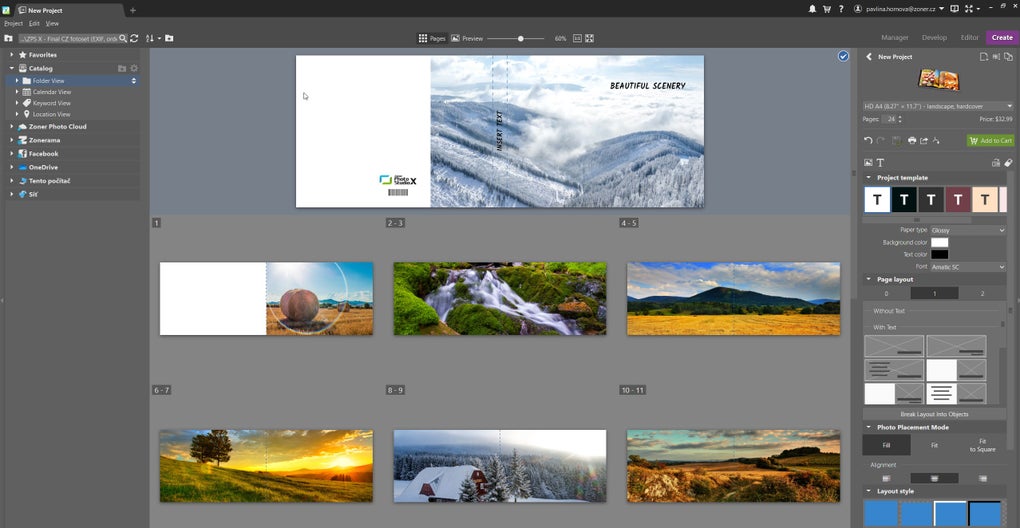Viewport: 1020px width, 528px height.
Task: Expand the Favorites tree node
Action: coord(12,55)
